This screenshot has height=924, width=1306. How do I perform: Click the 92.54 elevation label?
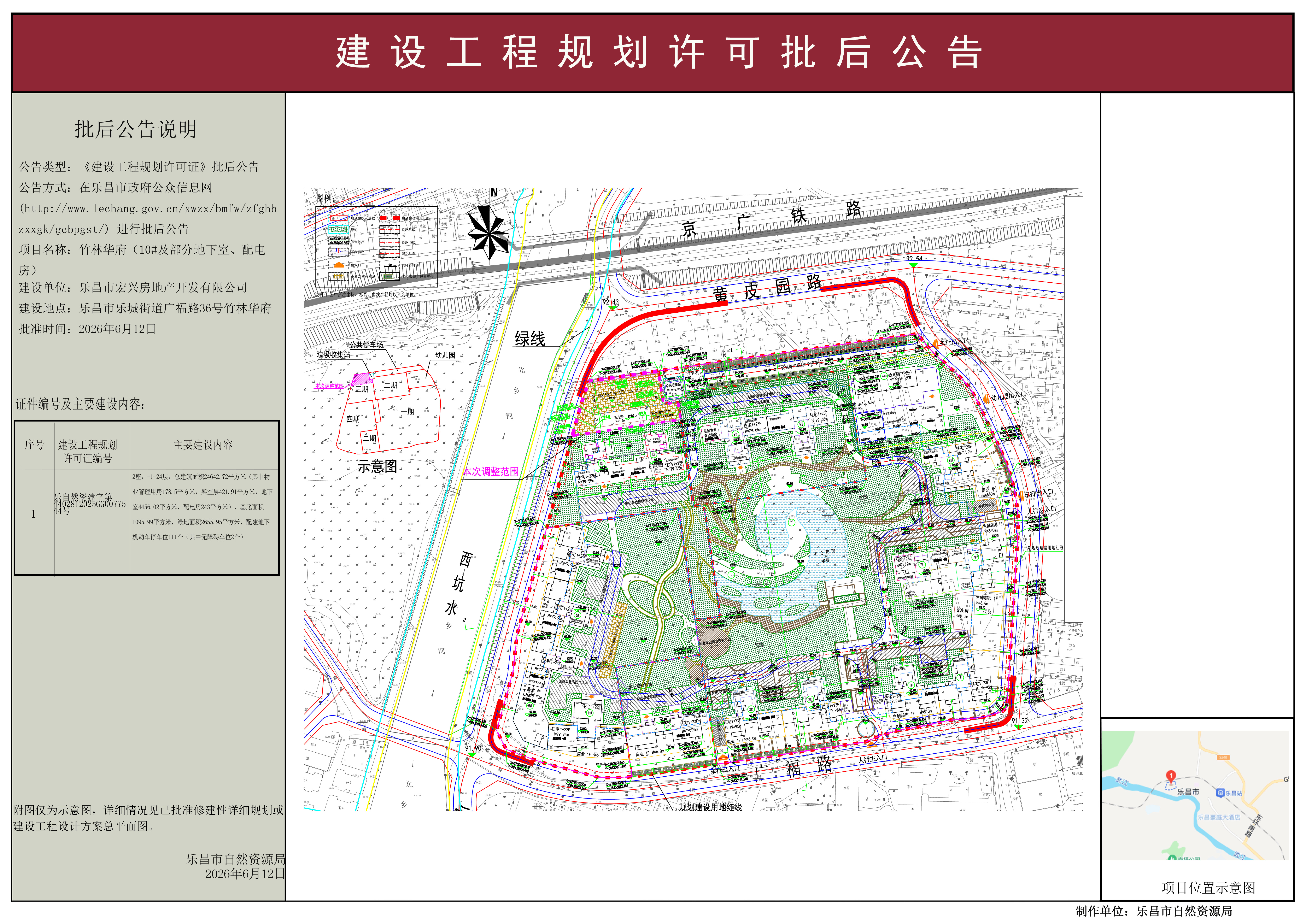pyautogui.click(x=914, y=259)
